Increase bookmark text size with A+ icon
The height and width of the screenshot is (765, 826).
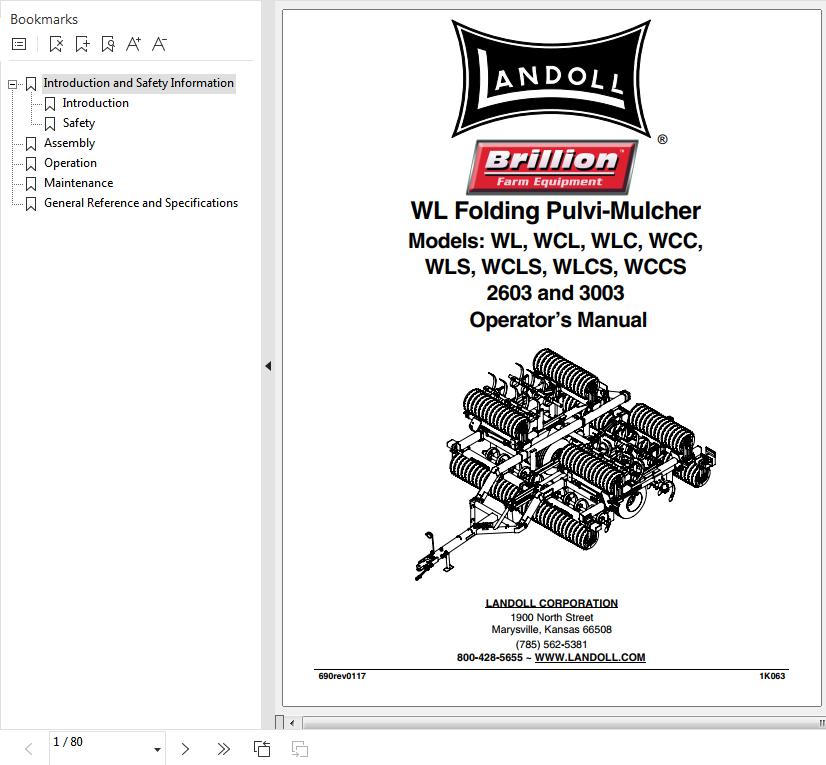[x=133, y=44]
